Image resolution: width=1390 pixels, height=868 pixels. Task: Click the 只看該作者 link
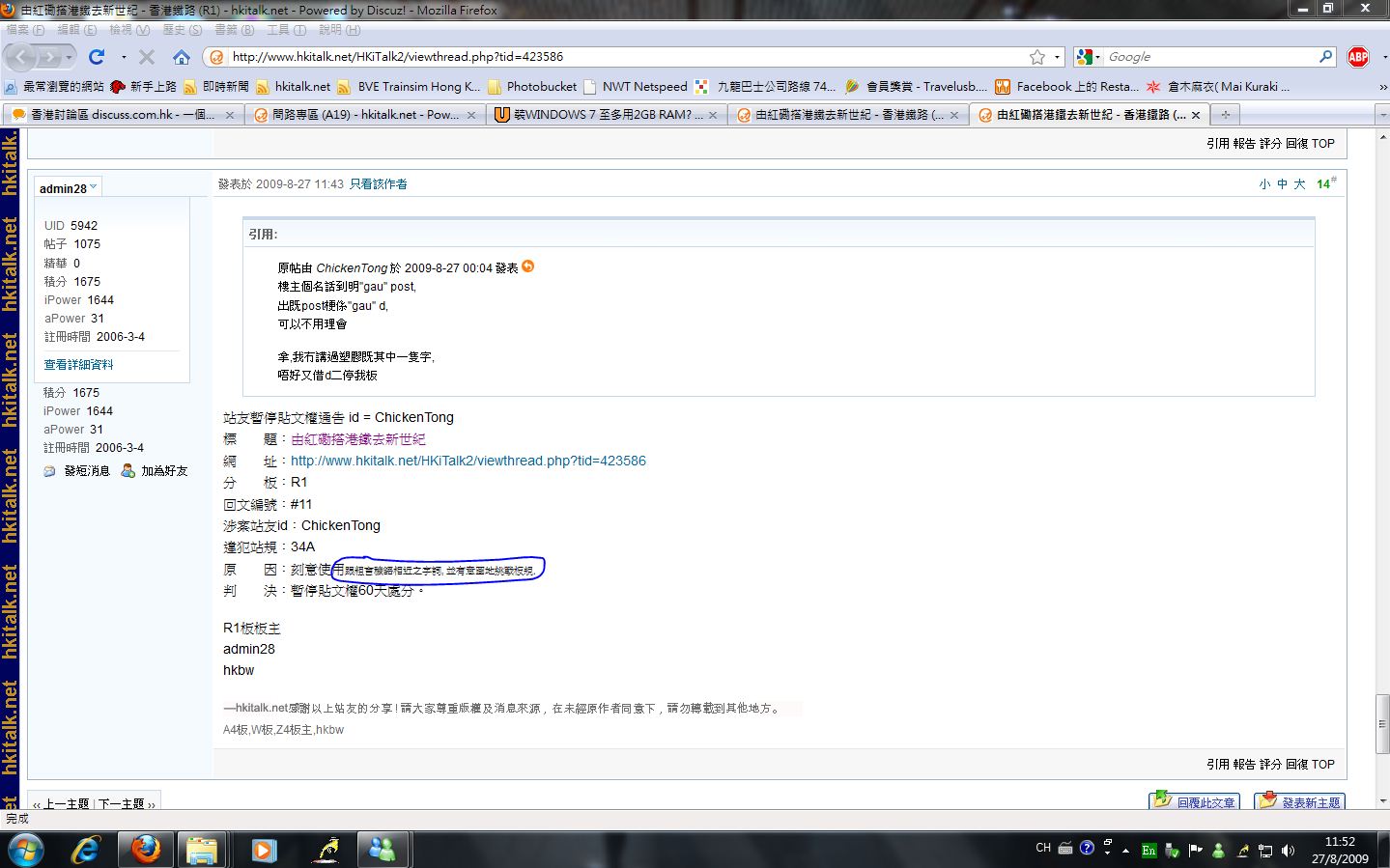point(378,184)
